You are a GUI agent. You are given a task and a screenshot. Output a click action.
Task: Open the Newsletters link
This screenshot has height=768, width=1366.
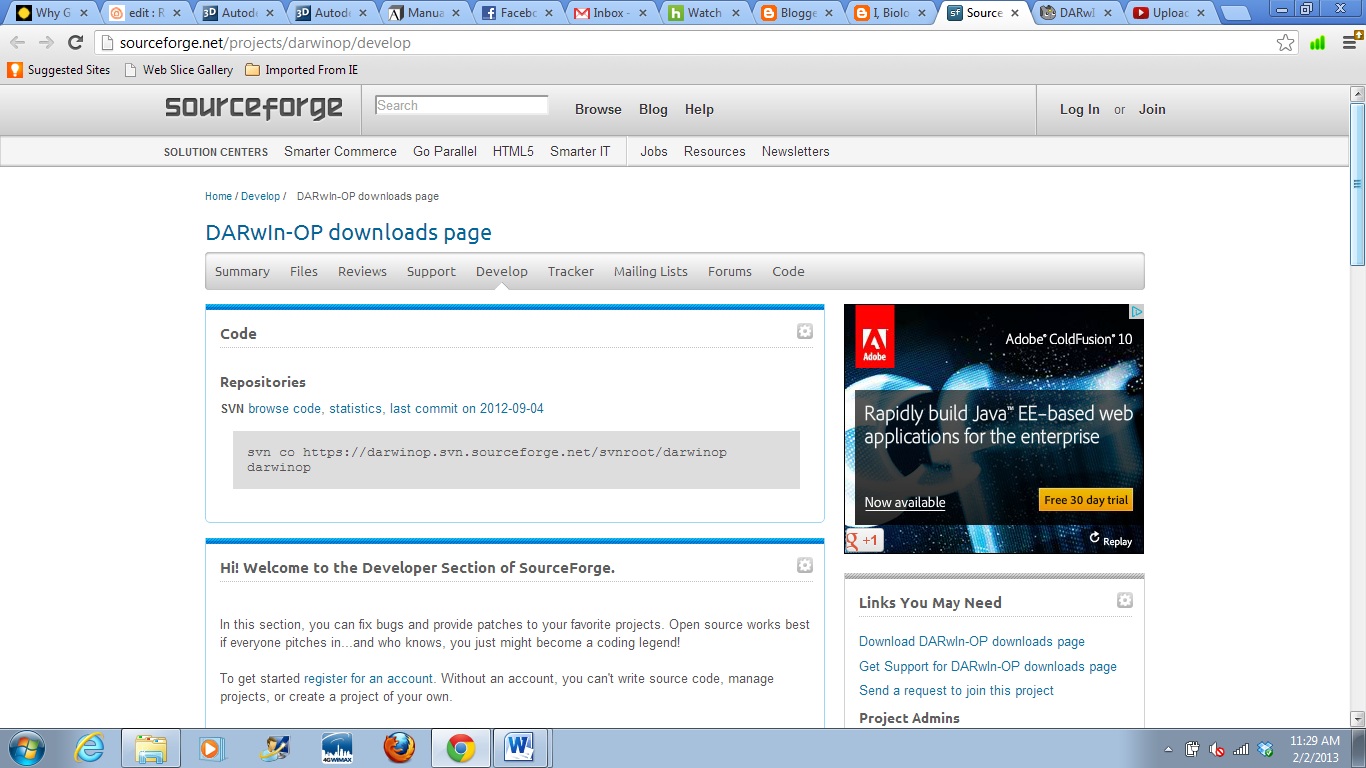click(795, 151)
